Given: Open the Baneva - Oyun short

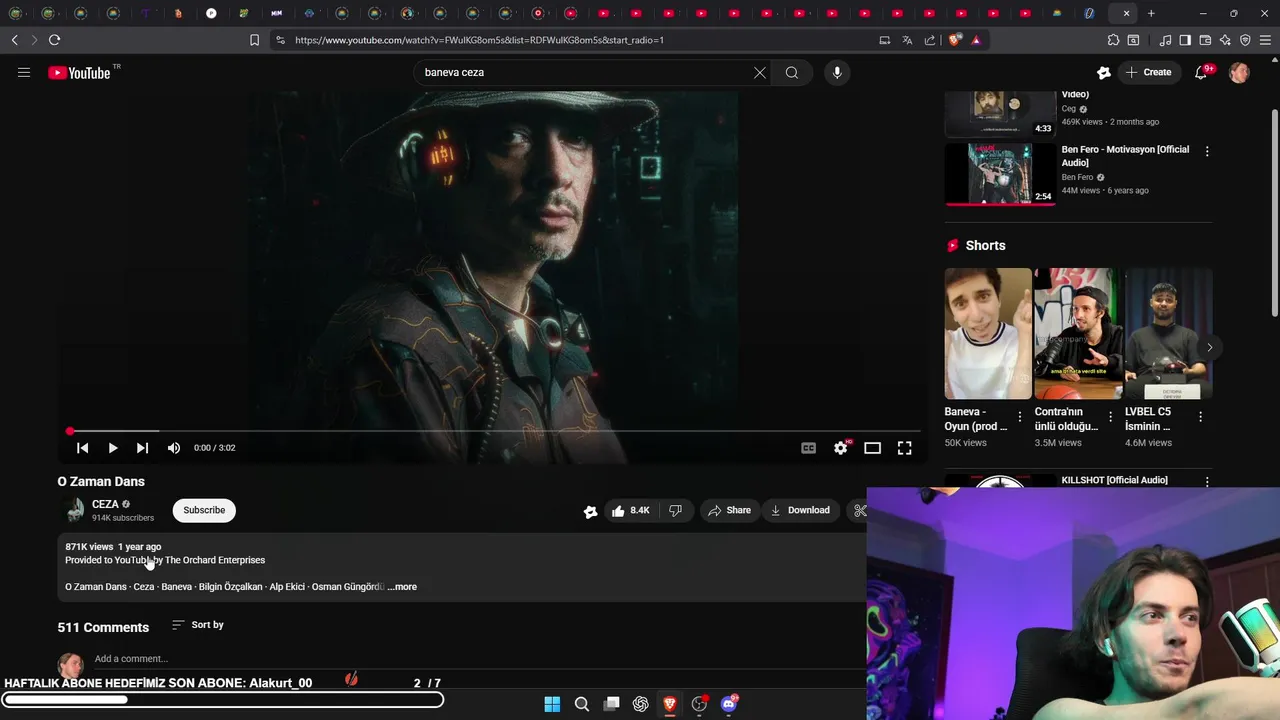Looking at the screenshot, I should (x=987, y=334).
